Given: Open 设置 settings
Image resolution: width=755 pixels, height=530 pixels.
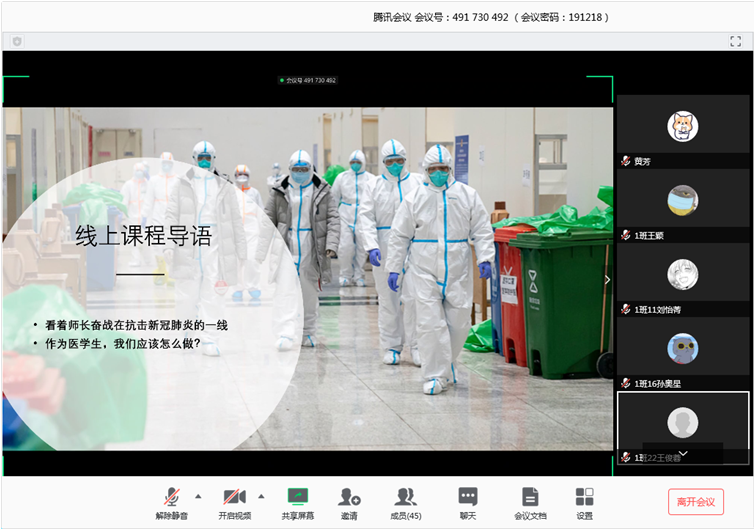Looking at the screenshot, I should pyautogui.click(x=584, y=501).
